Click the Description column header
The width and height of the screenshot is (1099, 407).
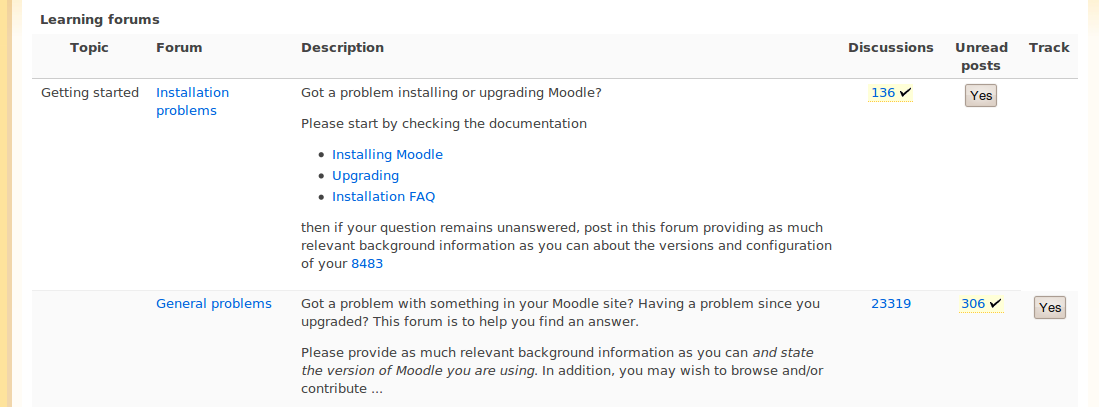tap(342, 48)
